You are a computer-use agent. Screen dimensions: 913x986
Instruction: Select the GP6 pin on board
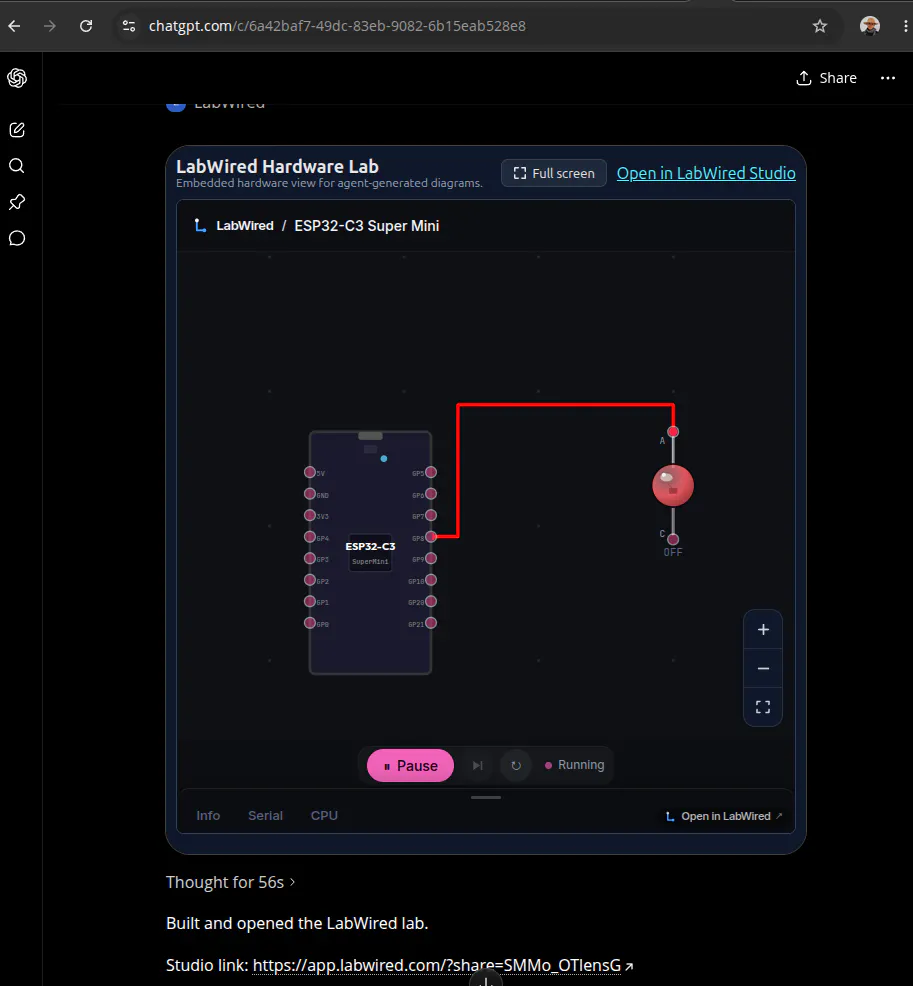tap(431, 494)
